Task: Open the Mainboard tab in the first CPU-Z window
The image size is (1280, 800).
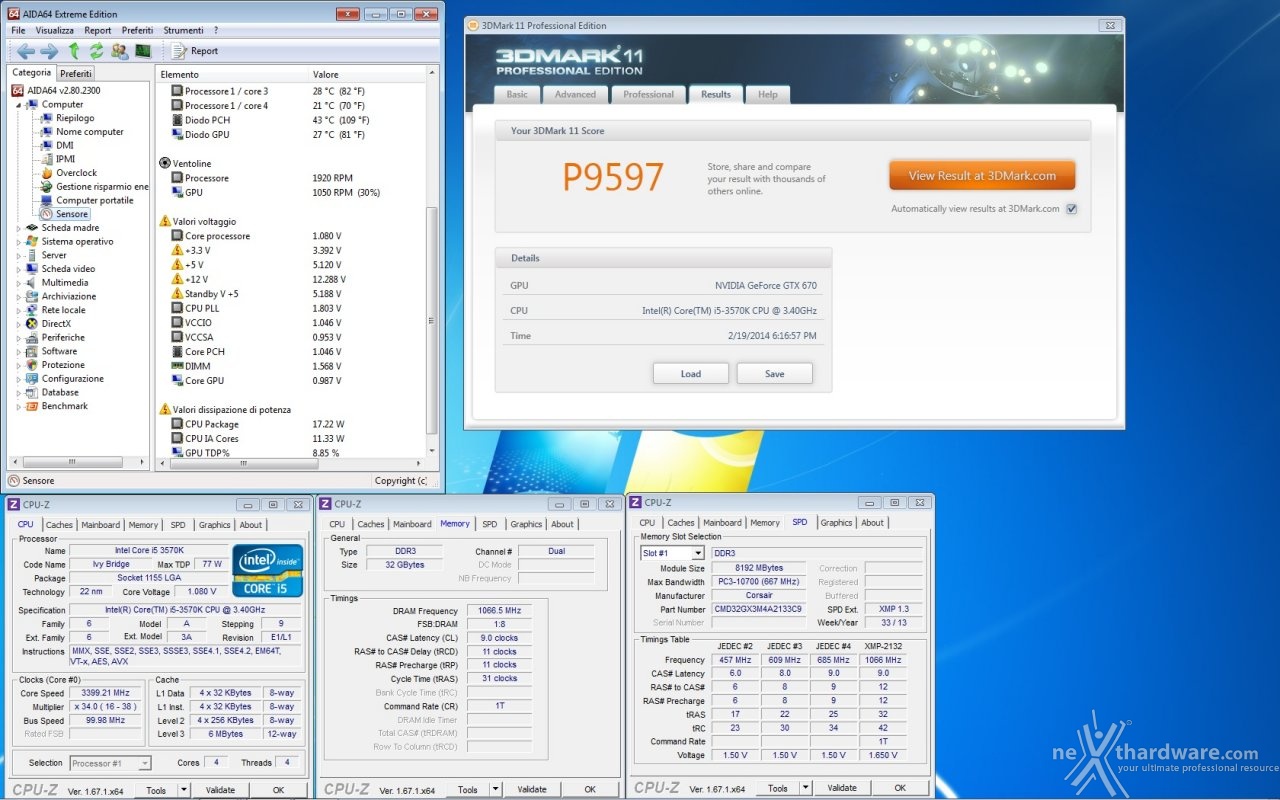Action: [101, 524]
